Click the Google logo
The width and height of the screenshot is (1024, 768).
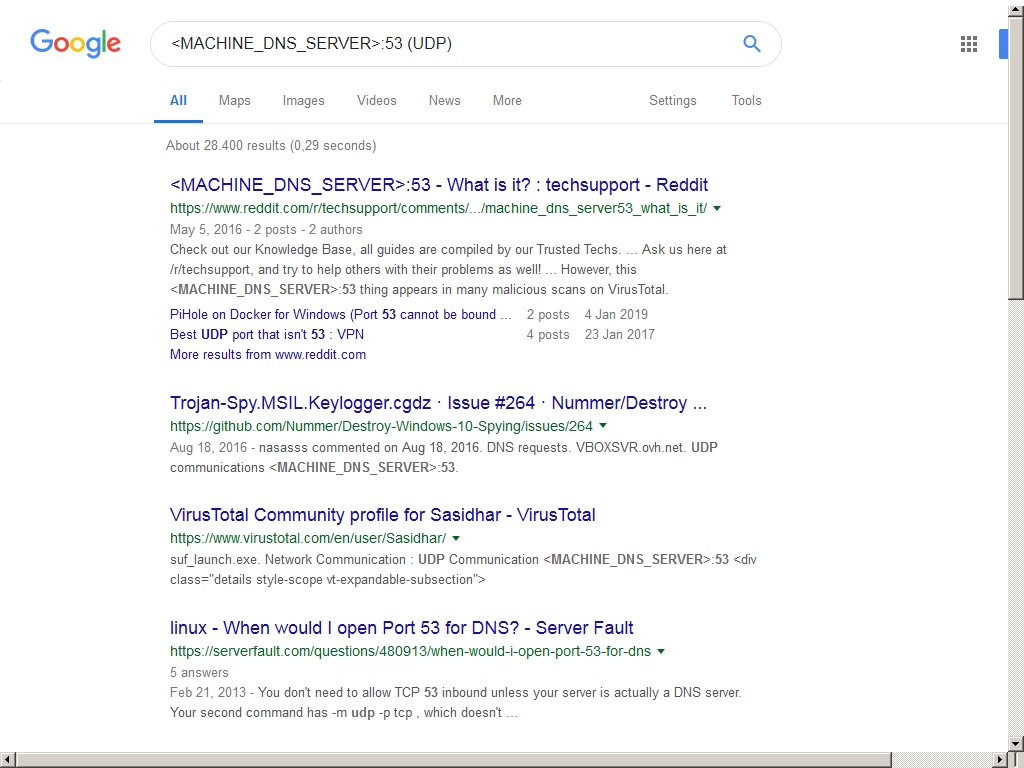76,43
